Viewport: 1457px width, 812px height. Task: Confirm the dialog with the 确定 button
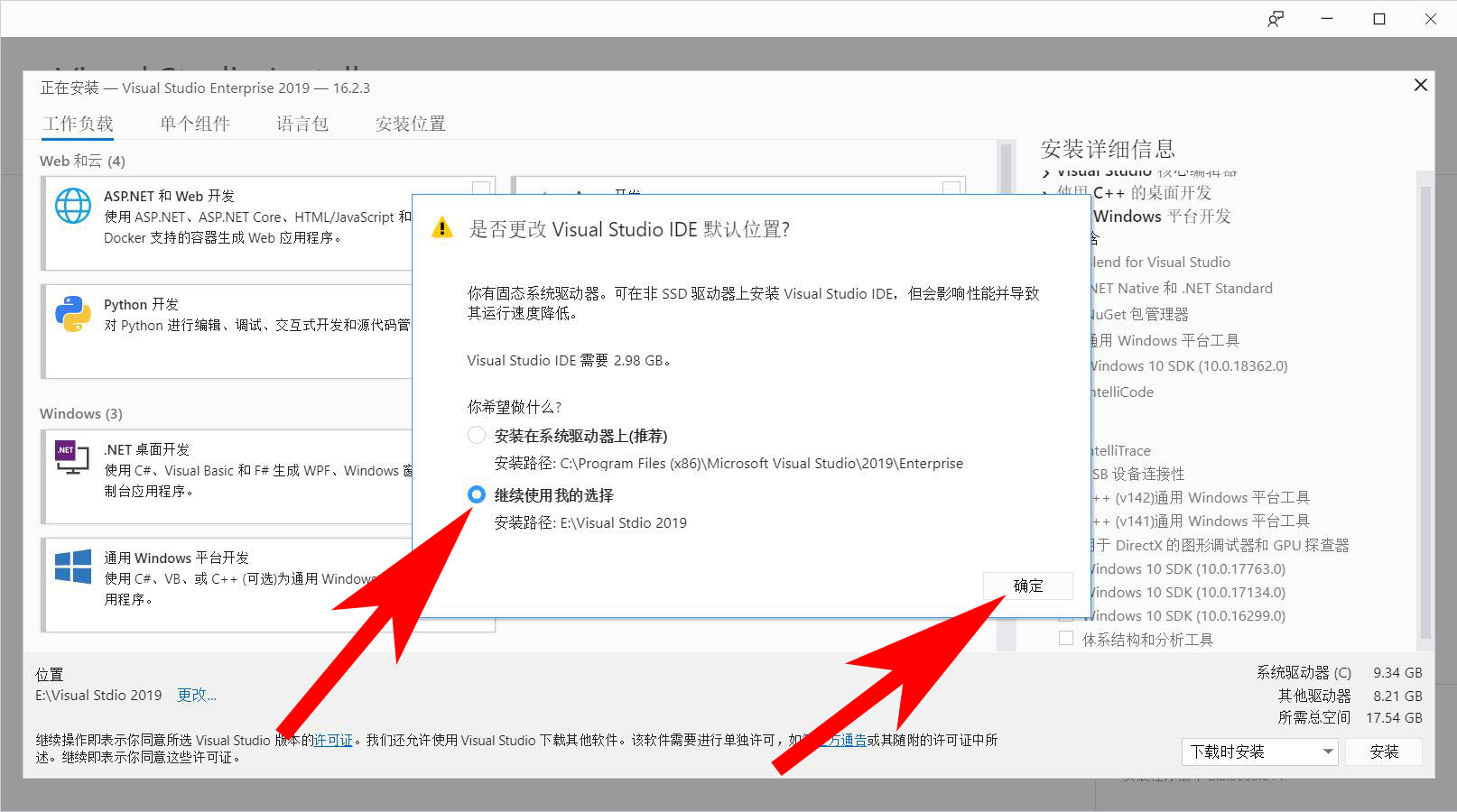pos(1028,586)
